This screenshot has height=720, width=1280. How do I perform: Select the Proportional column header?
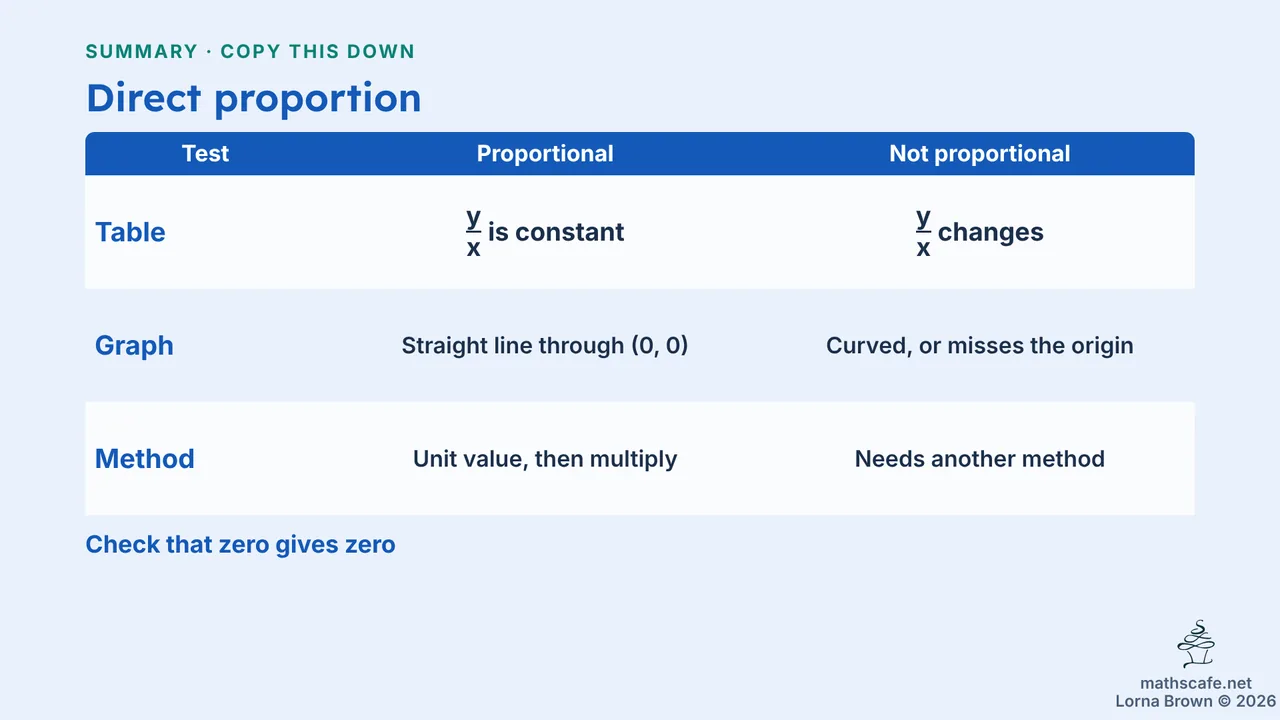click(x=545, y=154)
